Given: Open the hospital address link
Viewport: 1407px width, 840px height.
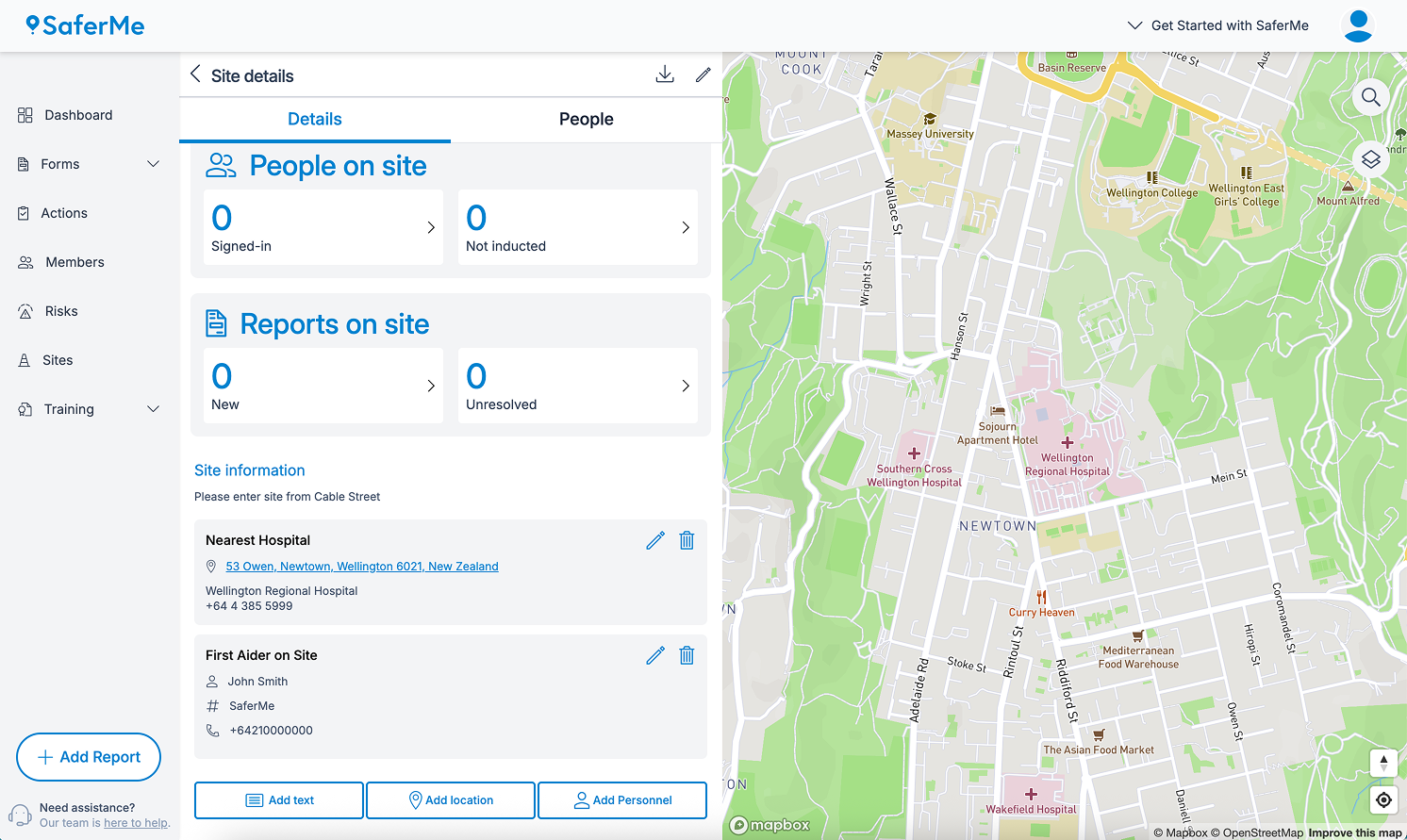Looking at the screenshot, I should tap(362, 567).
